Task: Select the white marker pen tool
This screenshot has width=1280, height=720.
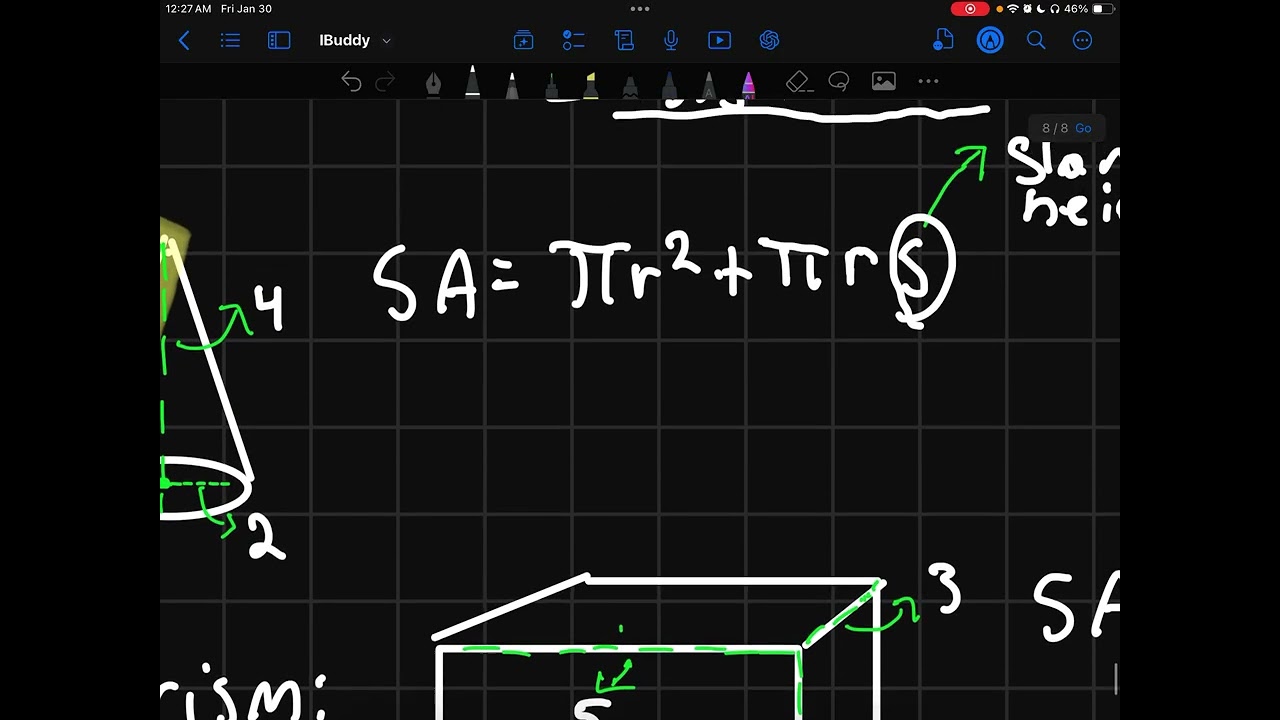Action: (x=472, y=83)
